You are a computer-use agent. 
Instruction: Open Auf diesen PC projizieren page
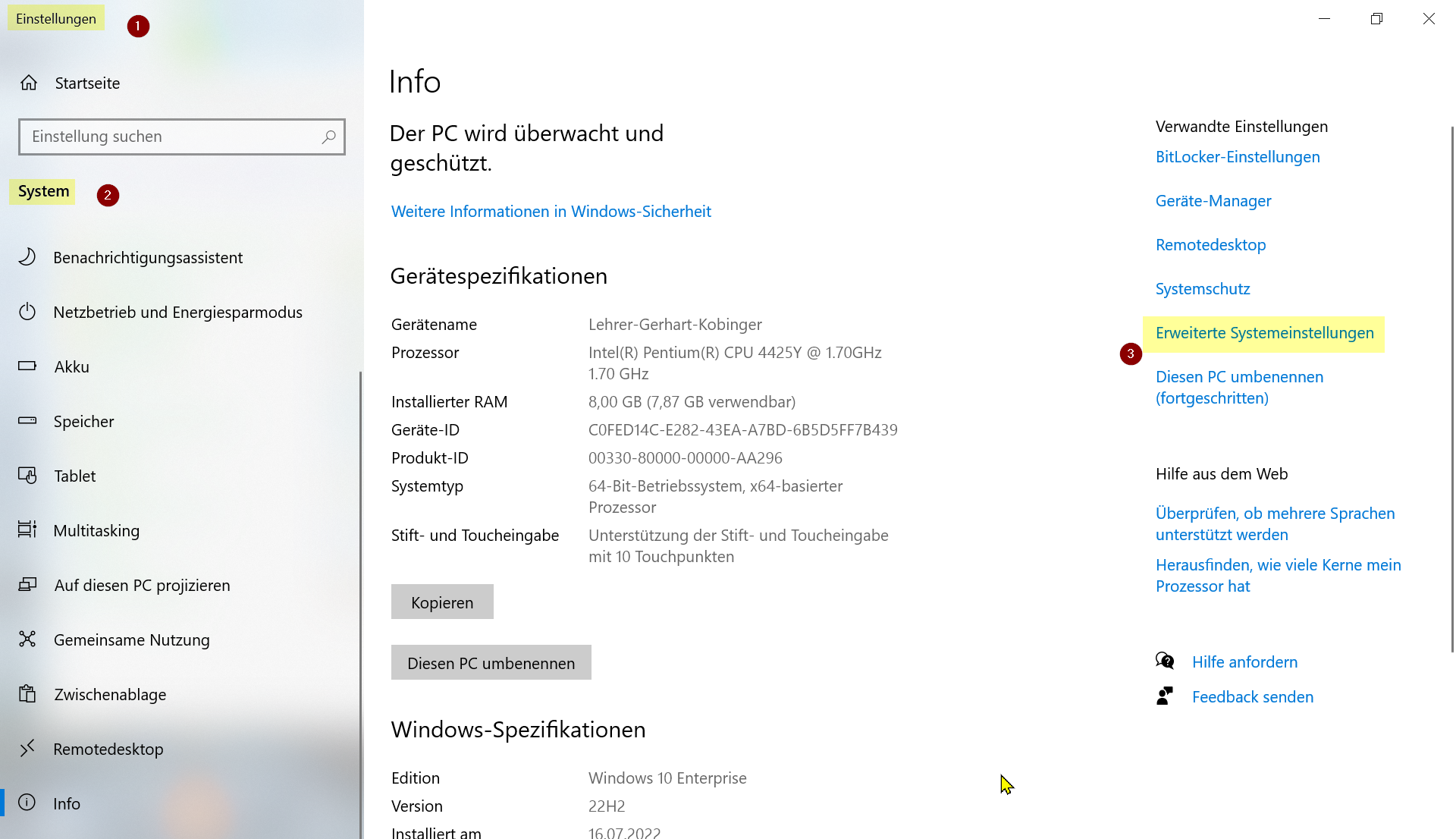point(141,585)
